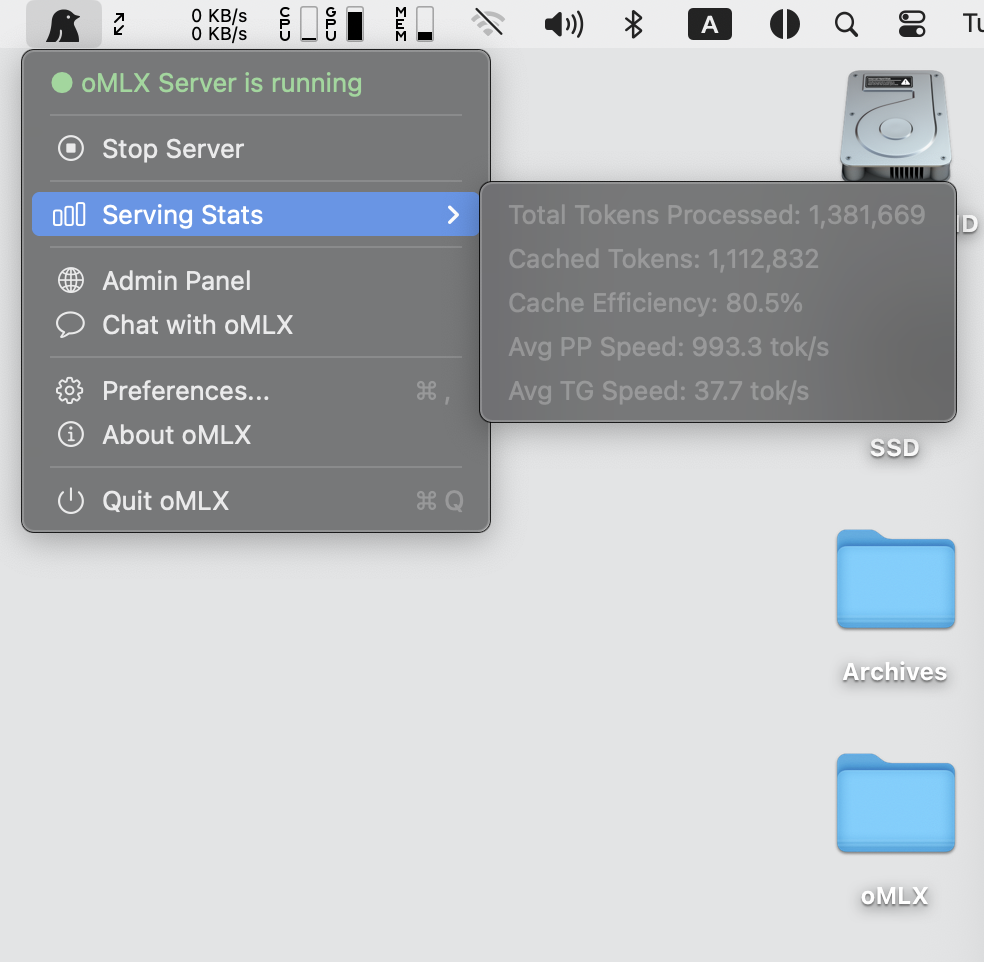The height and width of the screenshot is (962, 984).
Task: Click the Serving Stats bar chart icon
Action: tap(70, 213)
